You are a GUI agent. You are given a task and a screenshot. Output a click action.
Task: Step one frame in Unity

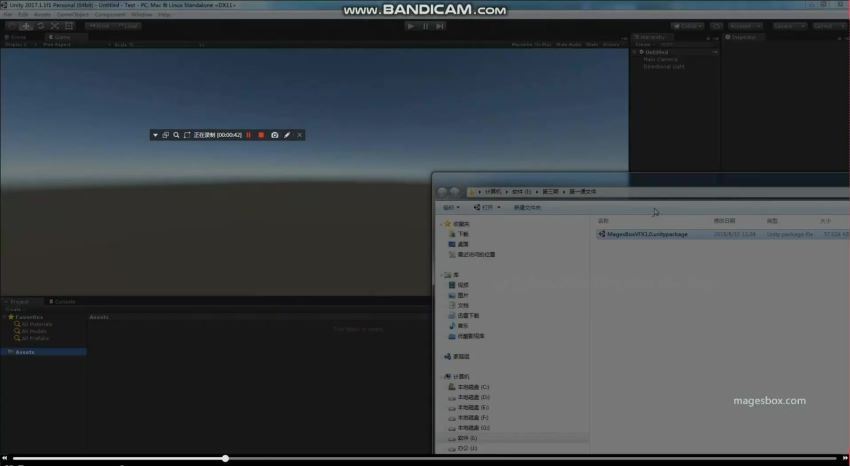click(x=440, y=26)
